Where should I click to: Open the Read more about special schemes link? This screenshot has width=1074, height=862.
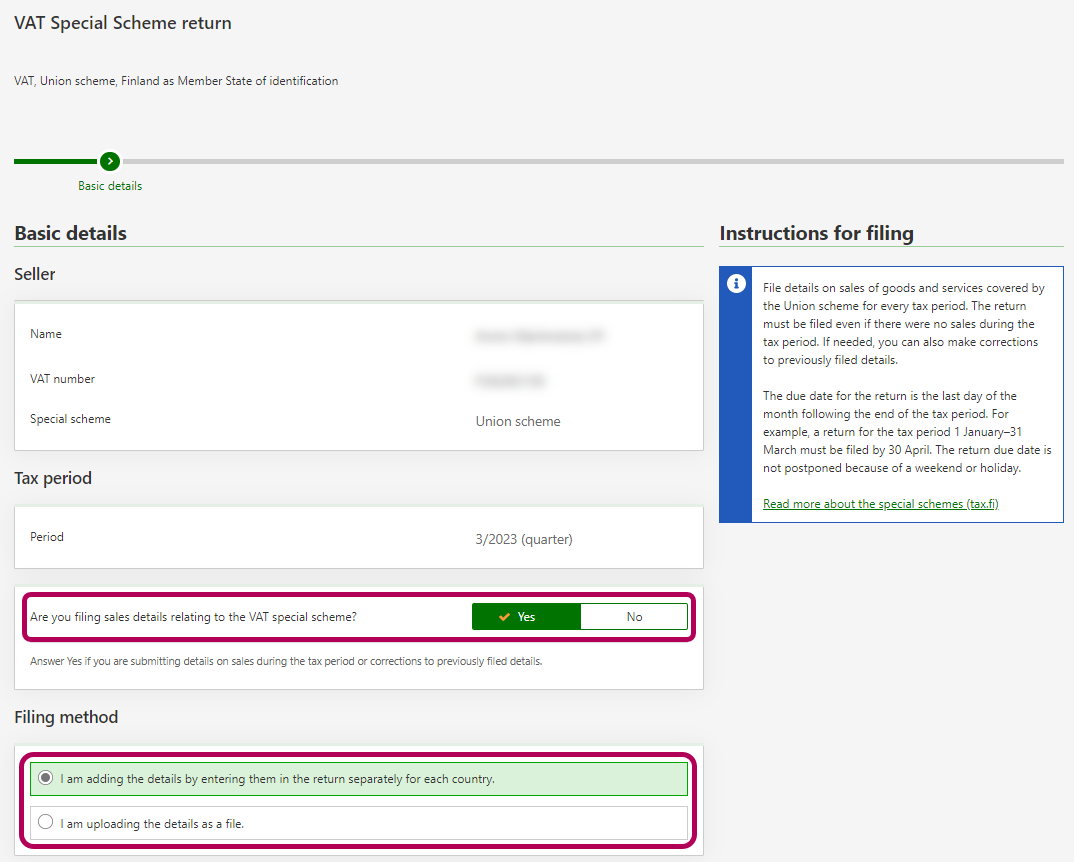point(880,504)
